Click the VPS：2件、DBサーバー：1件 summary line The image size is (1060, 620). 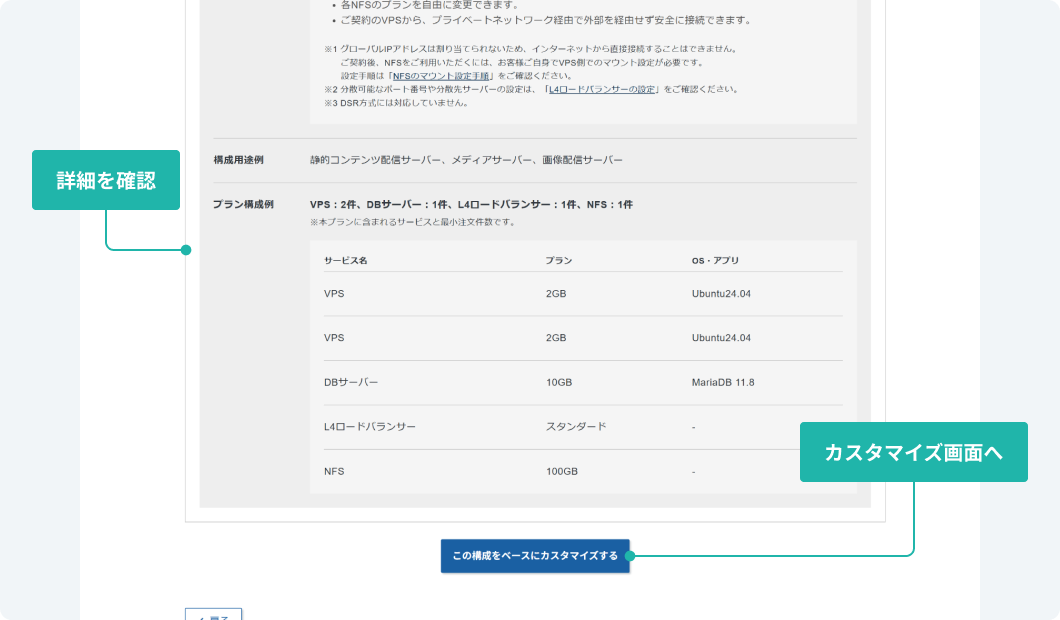click(471, 204)
